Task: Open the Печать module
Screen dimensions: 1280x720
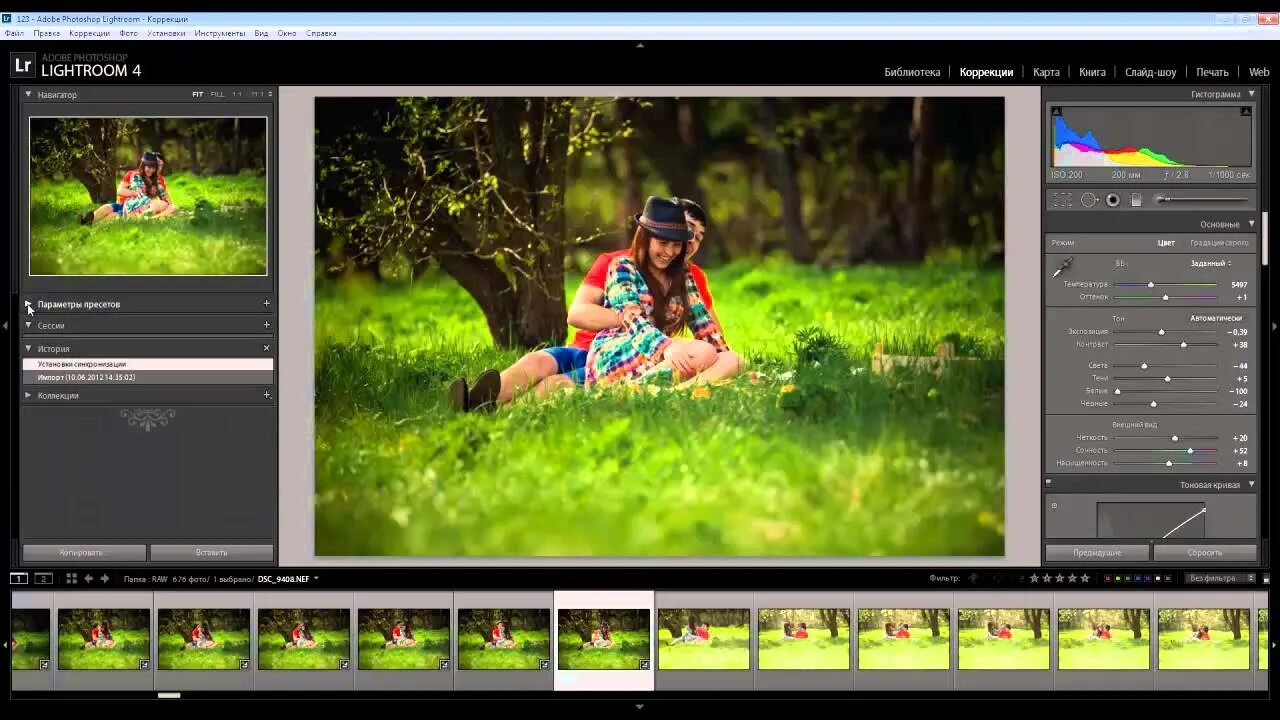Action: pos(1212,72)
